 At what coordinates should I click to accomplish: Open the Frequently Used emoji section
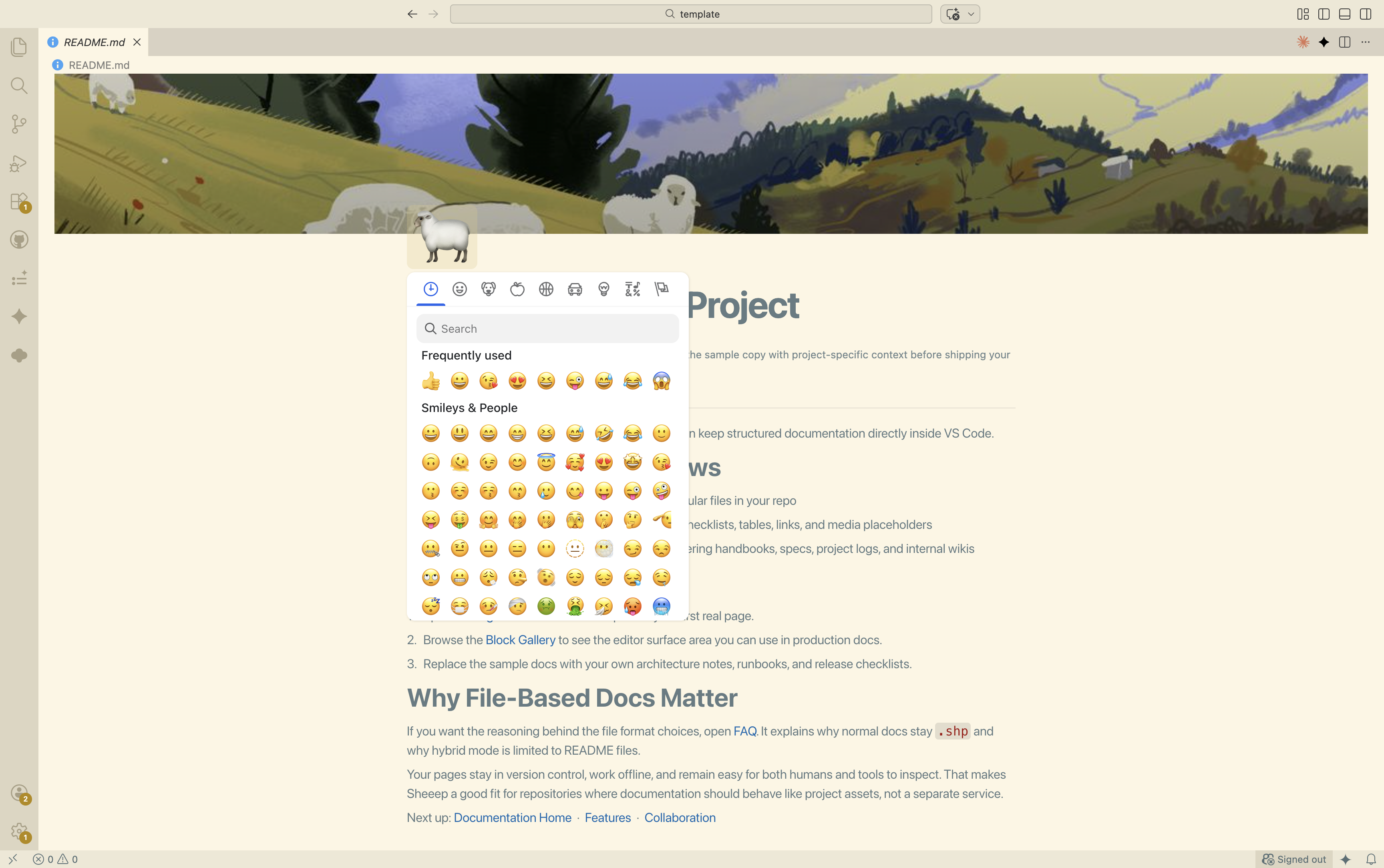(x=430, y=289)
